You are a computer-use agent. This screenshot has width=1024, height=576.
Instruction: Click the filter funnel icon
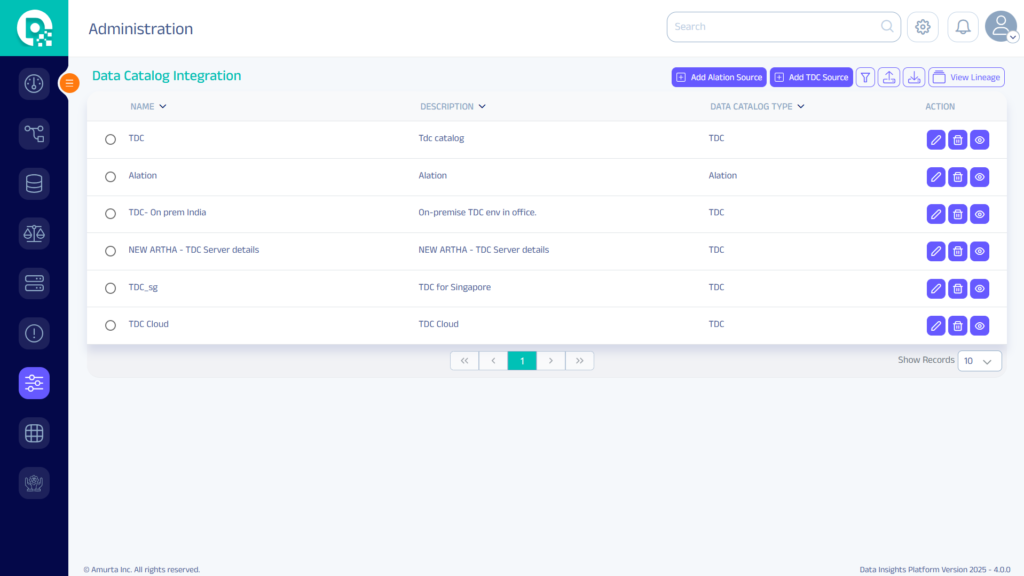click(865, 77)
